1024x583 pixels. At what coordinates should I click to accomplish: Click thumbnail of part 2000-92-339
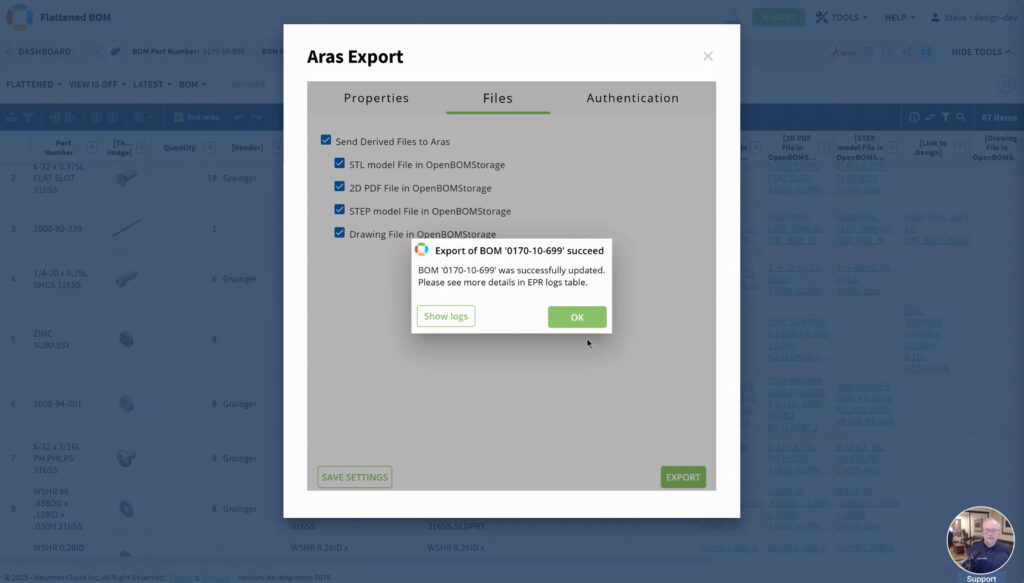pyautogui.click(x=126, y=228)
